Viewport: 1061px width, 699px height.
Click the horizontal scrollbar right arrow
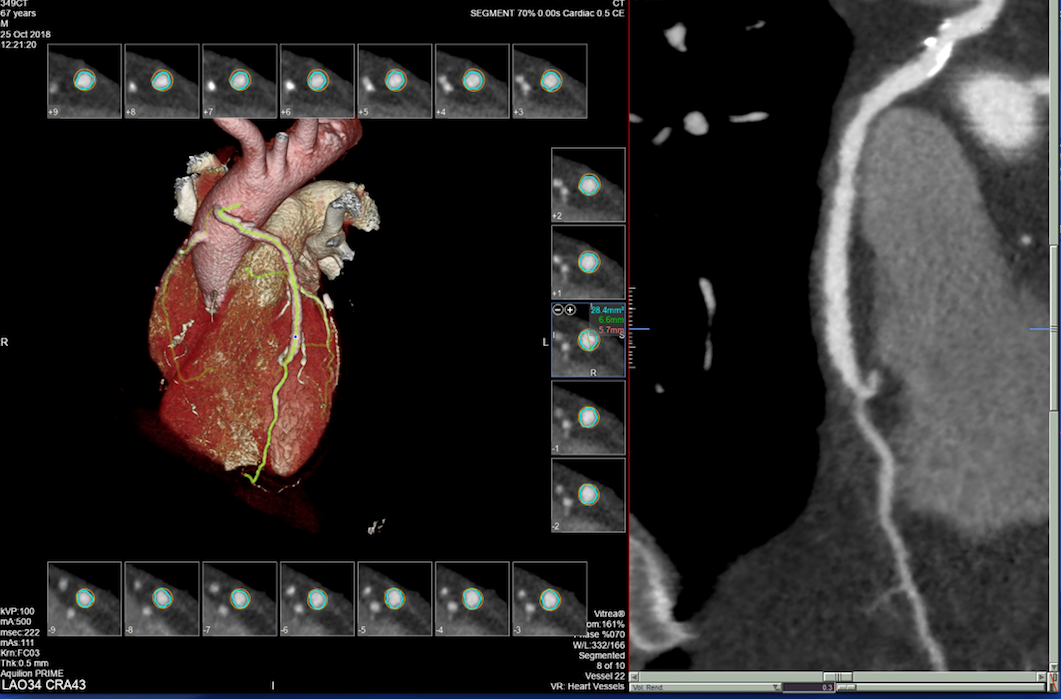(x=1043, y=677)
